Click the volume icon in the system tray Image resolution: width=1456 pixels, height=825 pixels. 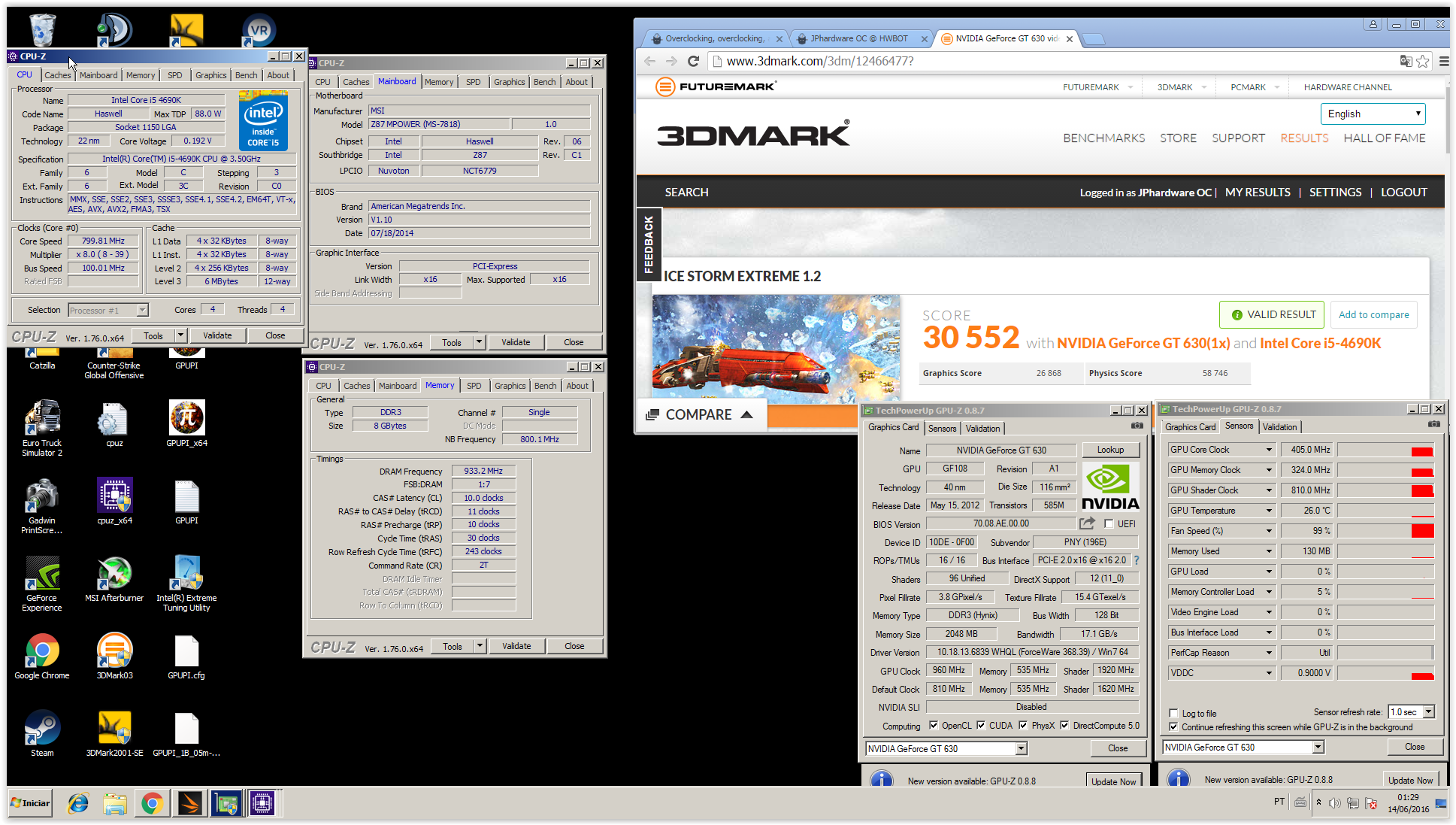[1335, 803]
